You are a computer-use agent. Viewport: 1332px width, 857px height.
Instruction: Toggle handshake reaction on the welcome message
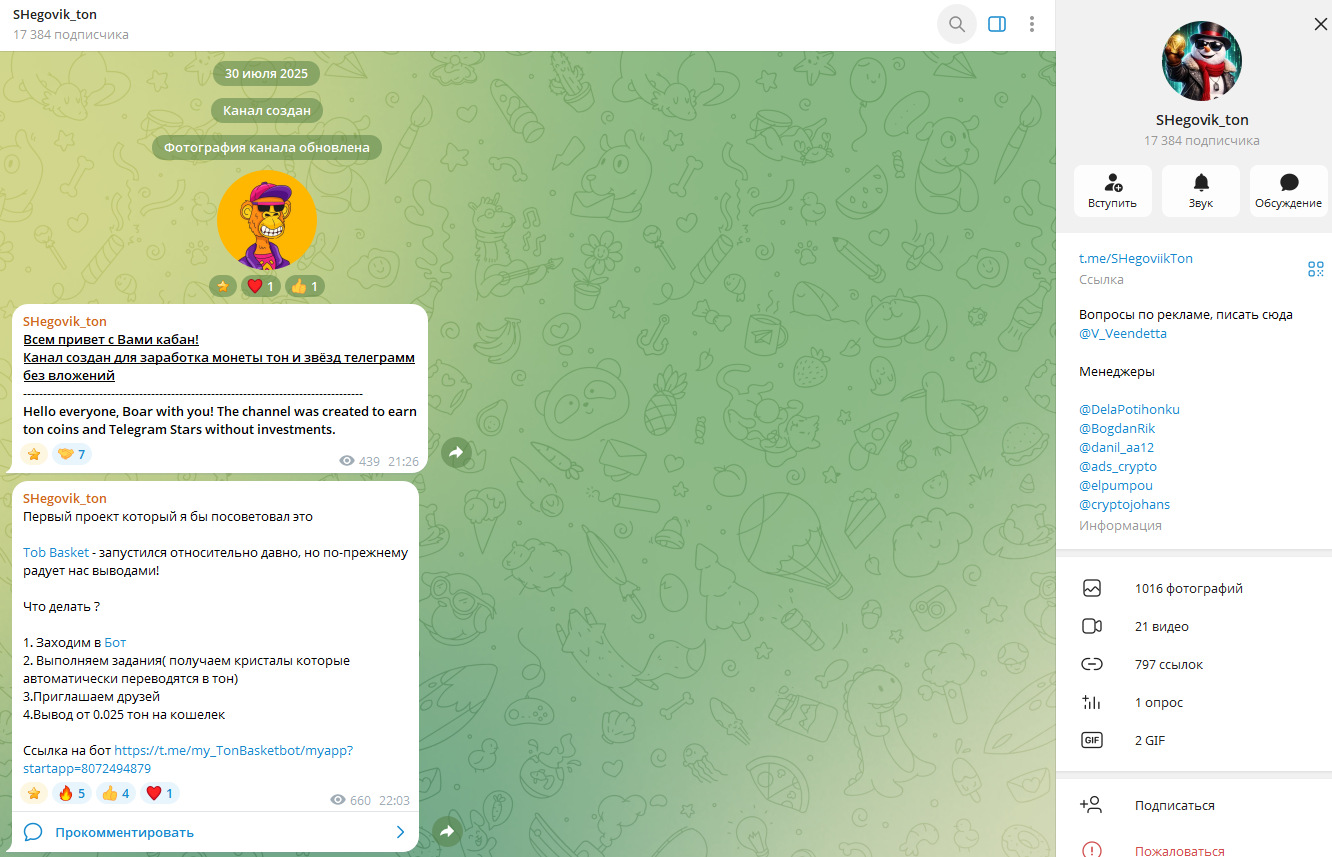(x=71, y=454)
